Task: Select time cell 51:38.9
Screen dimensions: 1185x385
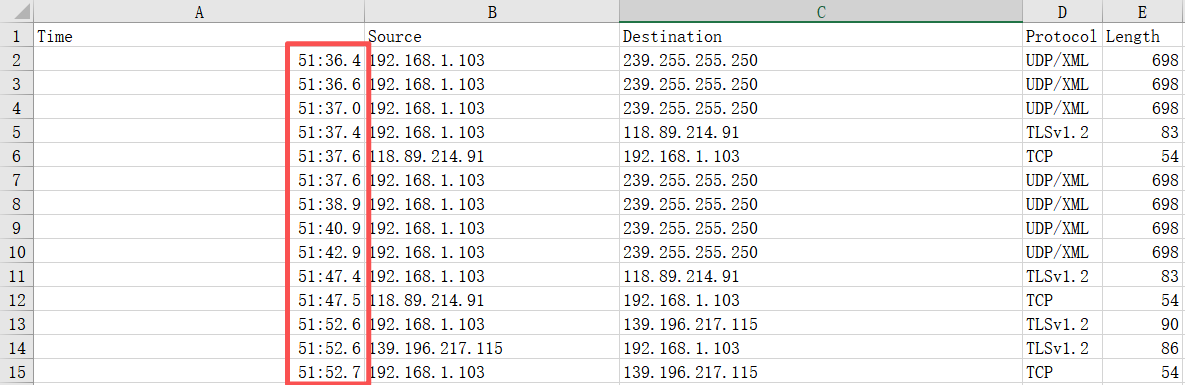Action: 200,204
